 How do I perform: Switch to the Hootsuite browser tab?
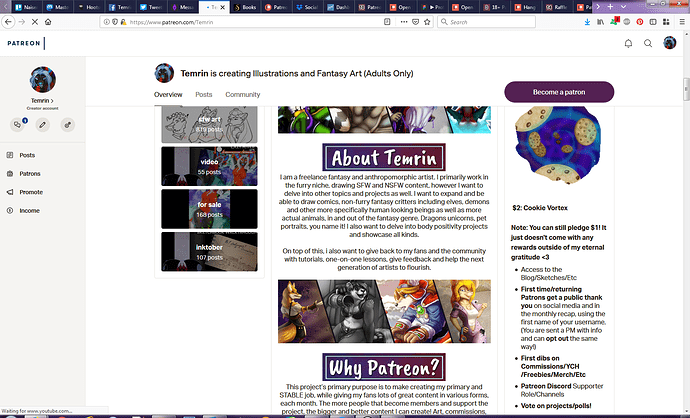pos(90,7)
